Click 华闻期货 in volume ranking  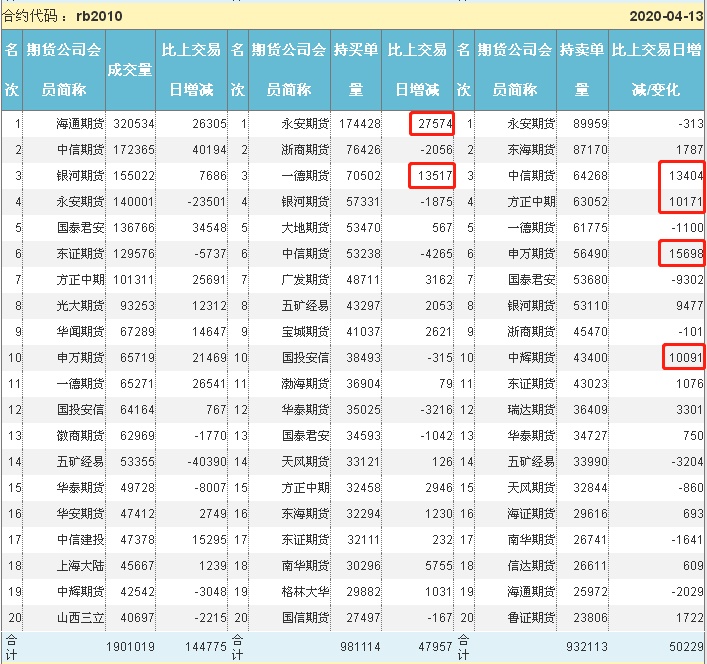[x=80, y=332]
